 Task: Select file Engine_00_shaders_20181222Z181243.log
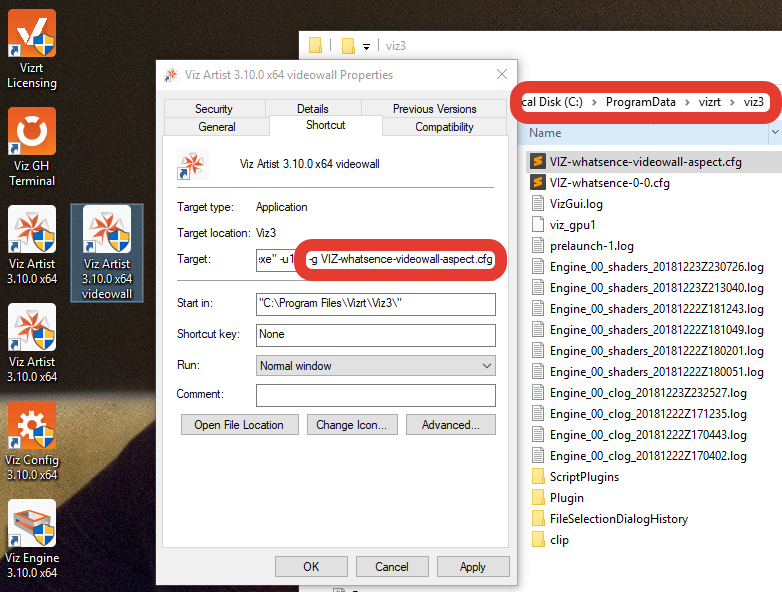[x=656, y=309]
